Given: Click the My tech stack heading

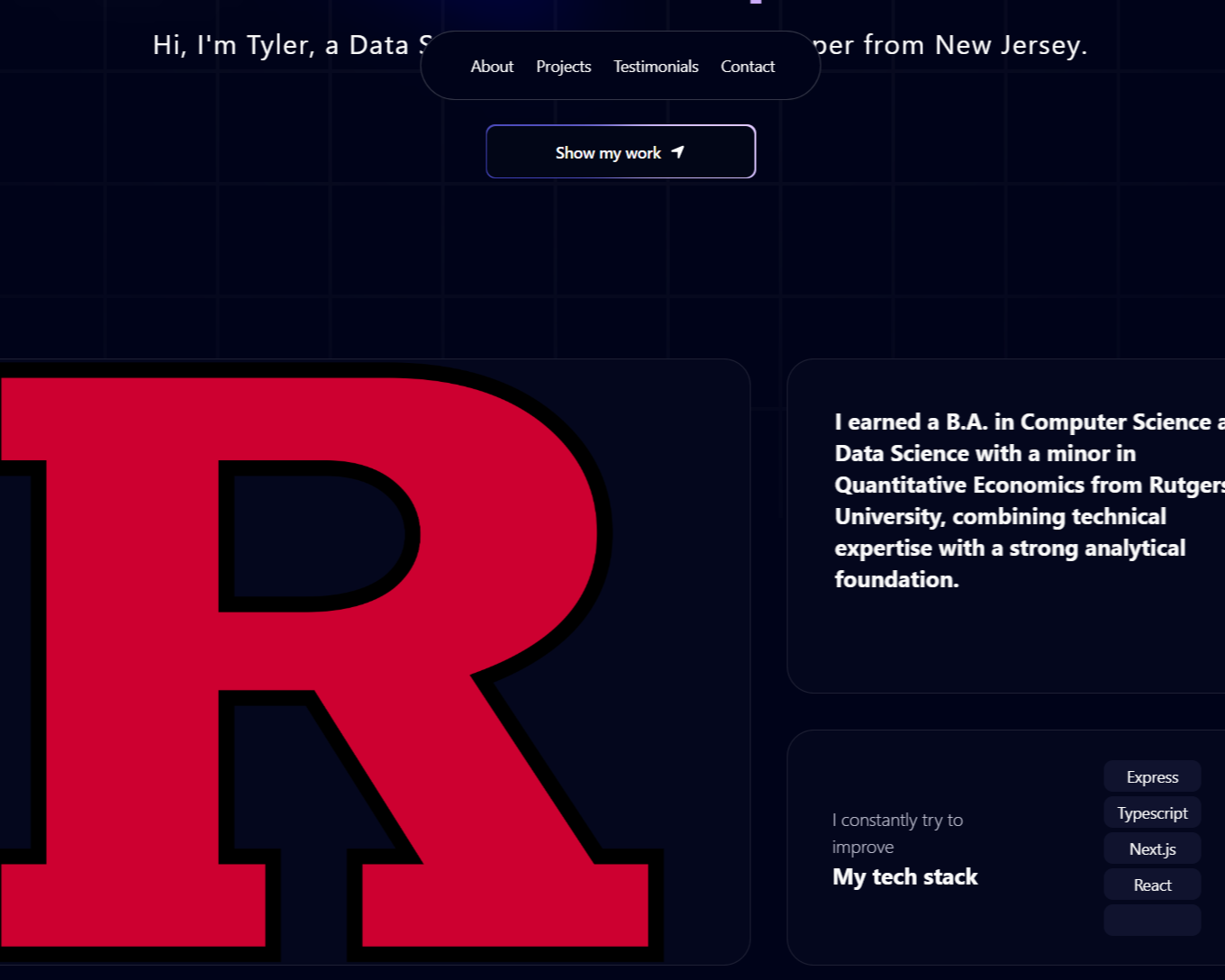Looking at the screenshot, I should pyautogui.click(x=904, y=876).
